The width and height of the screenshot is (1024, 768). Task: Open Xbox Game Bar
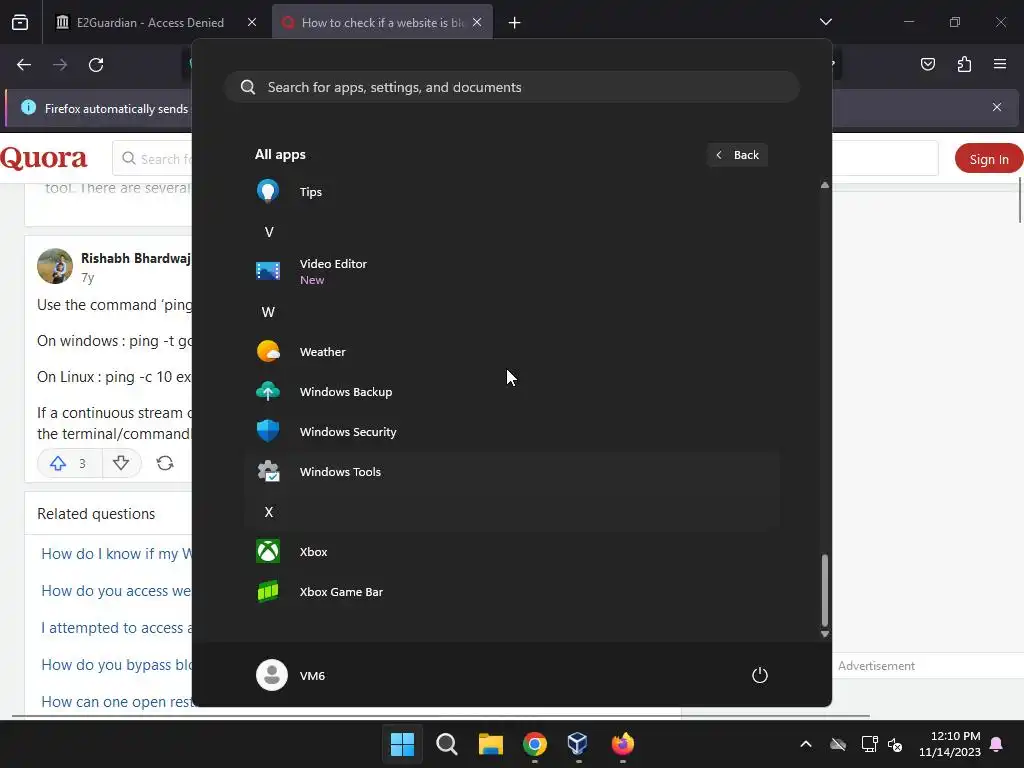511,592
